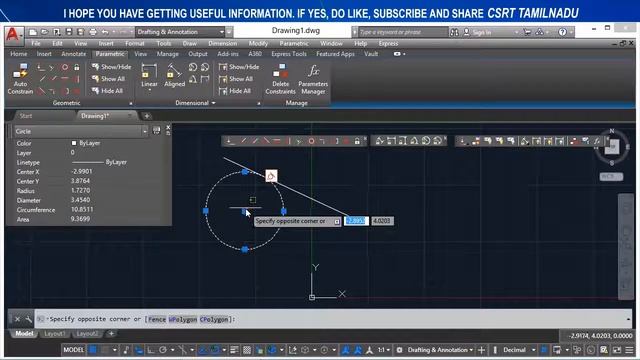Apply the Fix lock geometric constraint icon
Image resolution: width=640 pixels, height=360 pixels.
click(x=77, y=67)
